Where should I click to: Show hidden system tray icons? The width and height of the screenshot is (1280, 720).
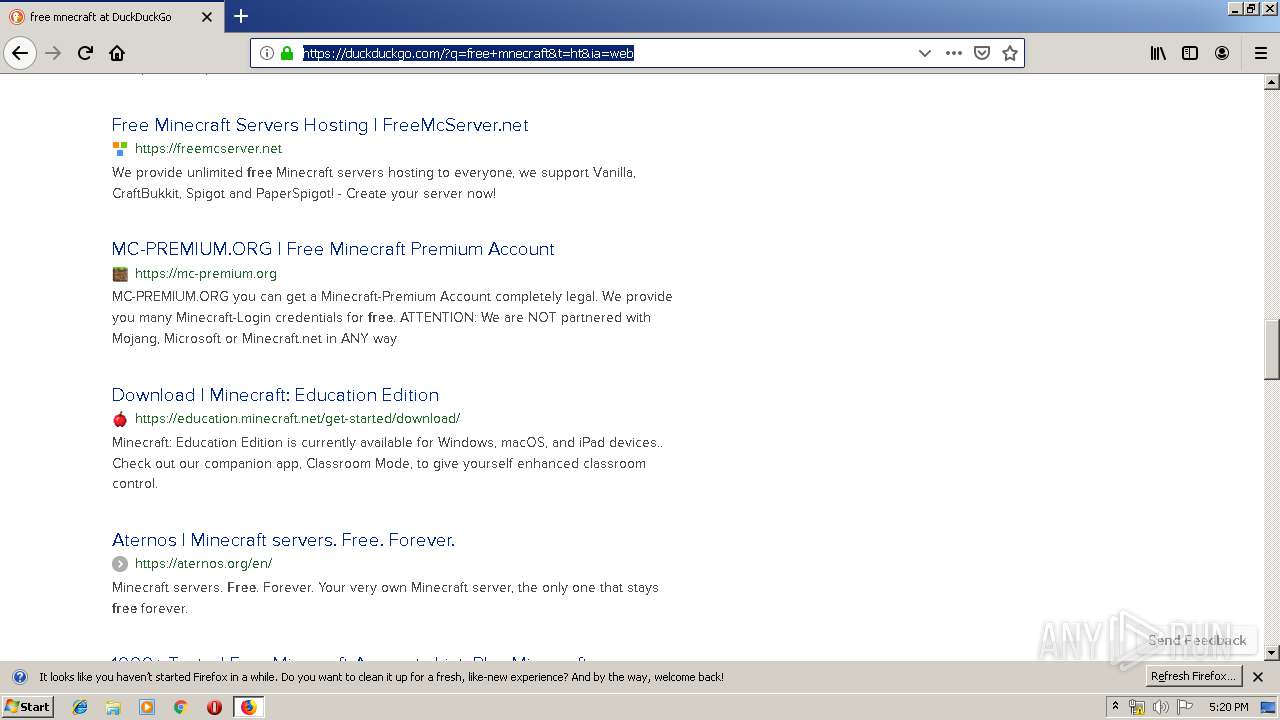coord(1115,707)
